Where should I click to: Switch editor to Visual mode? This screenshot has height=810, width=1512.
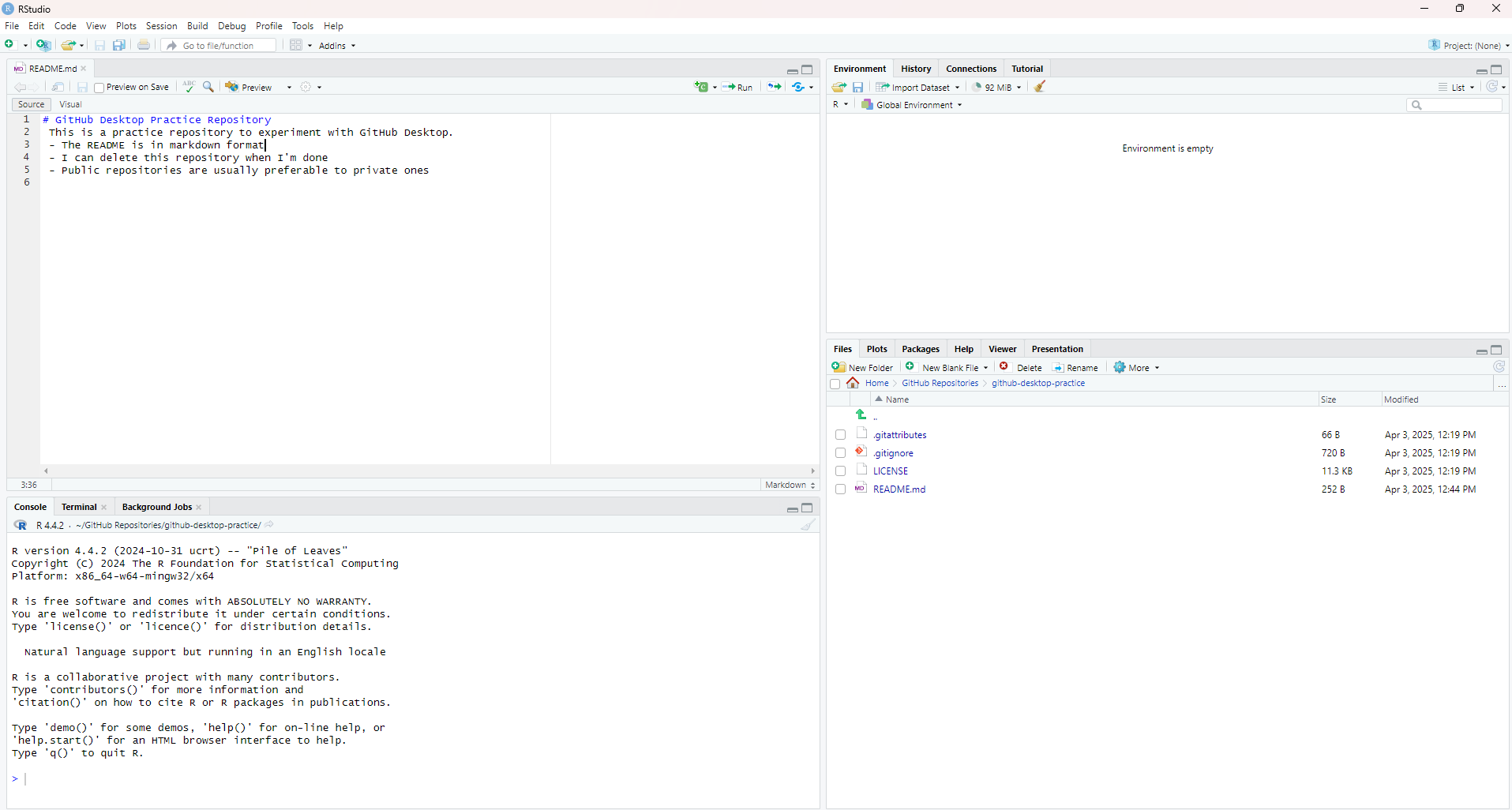70,104
